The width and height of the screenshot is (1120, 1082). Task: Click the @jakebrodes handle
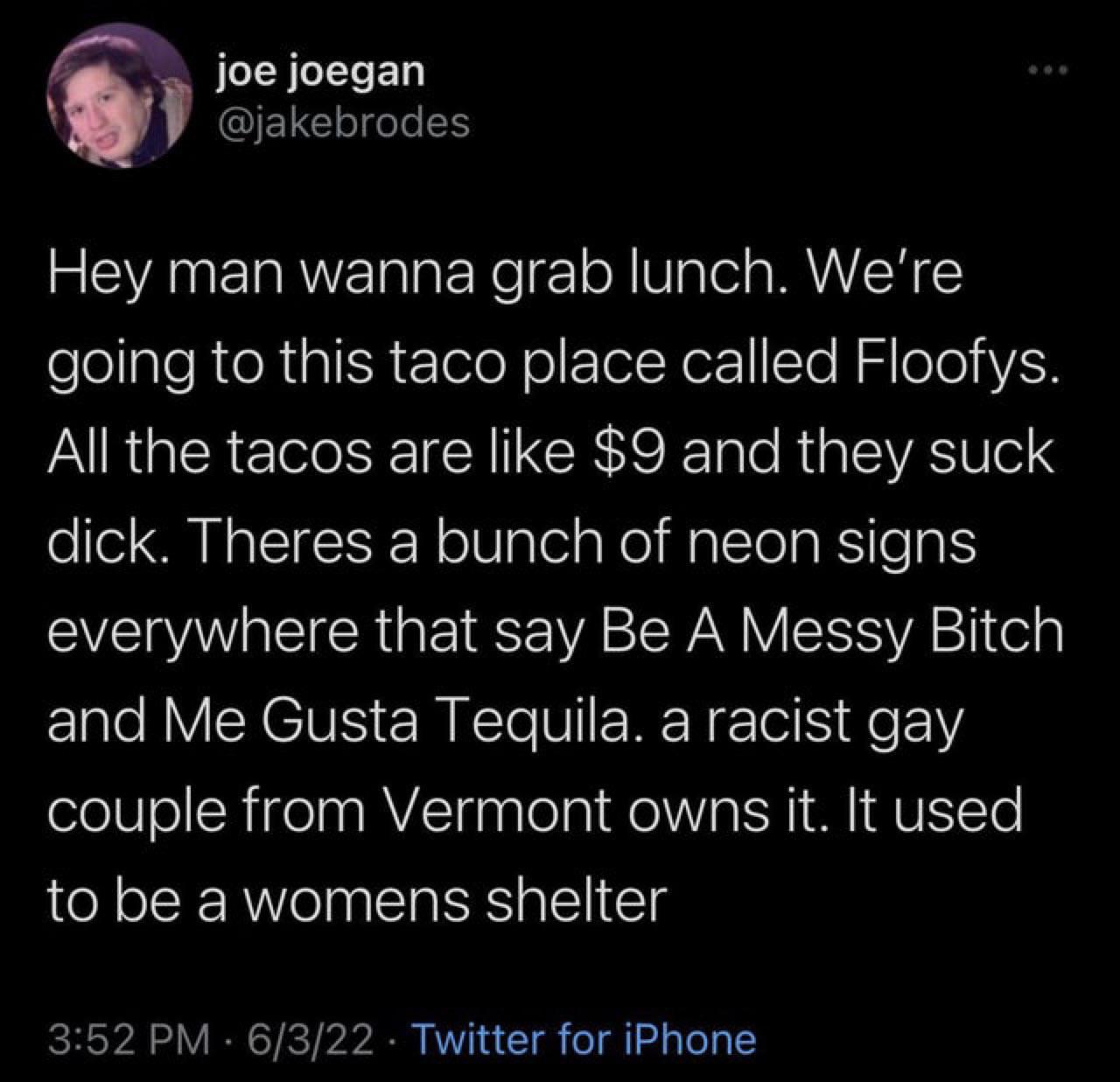[343, 123]
